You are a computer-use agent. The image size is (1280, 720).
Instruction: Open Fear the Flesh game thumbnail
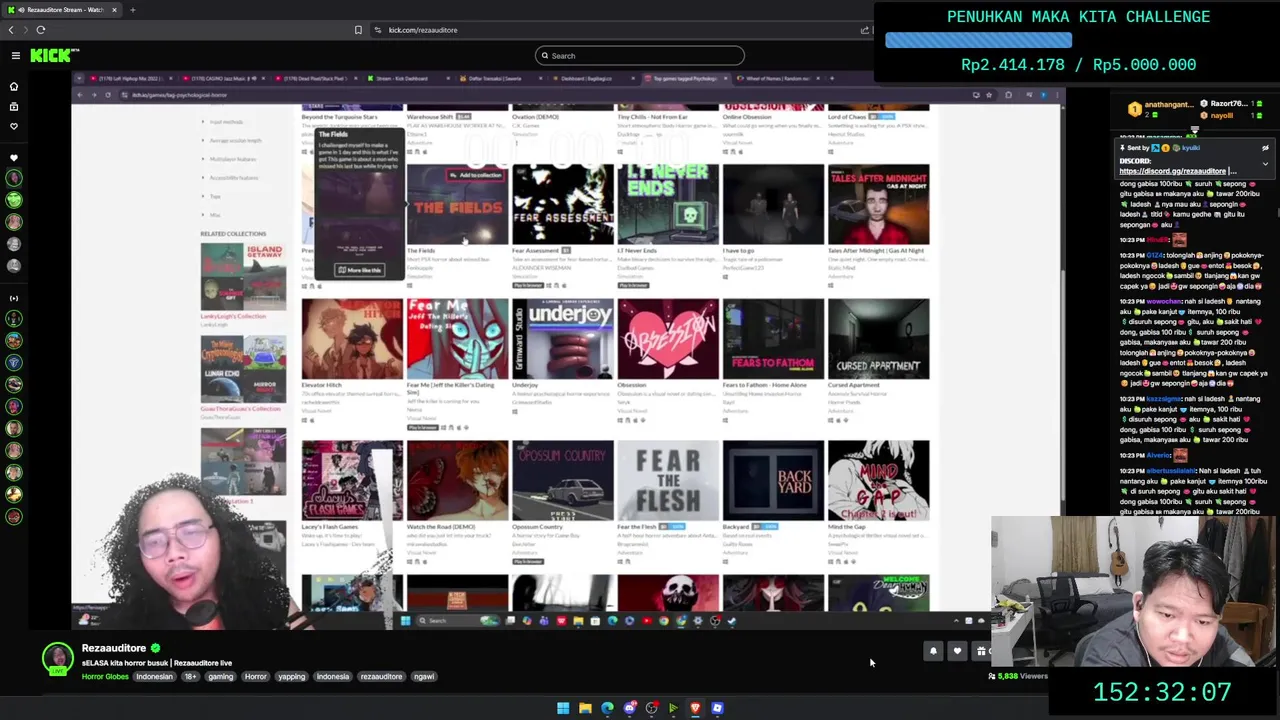click(x=668, y=480)
